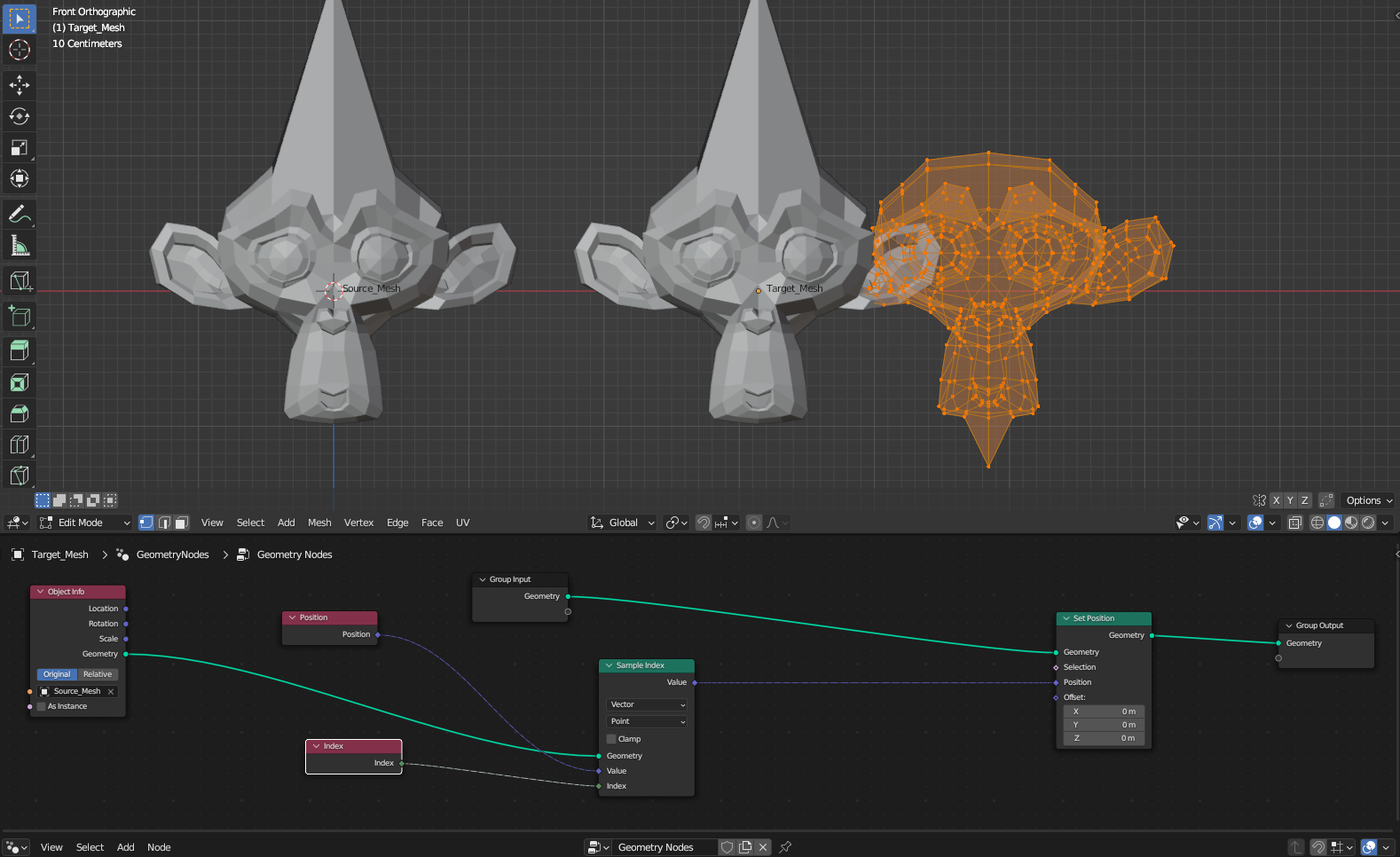Open the Edge menu

pyautogui.click(x=397, y=523)
